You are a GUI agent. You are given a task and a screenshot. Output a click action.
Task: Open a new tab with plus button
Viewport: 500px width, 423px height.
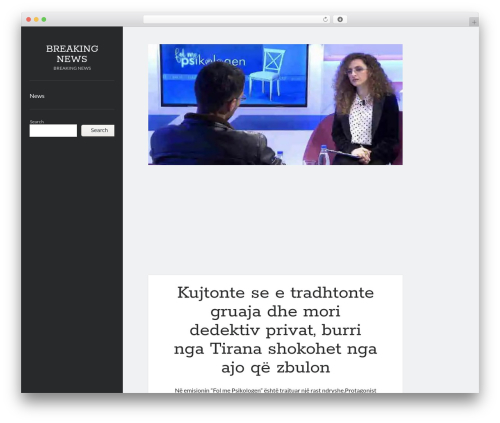(474, 22)
